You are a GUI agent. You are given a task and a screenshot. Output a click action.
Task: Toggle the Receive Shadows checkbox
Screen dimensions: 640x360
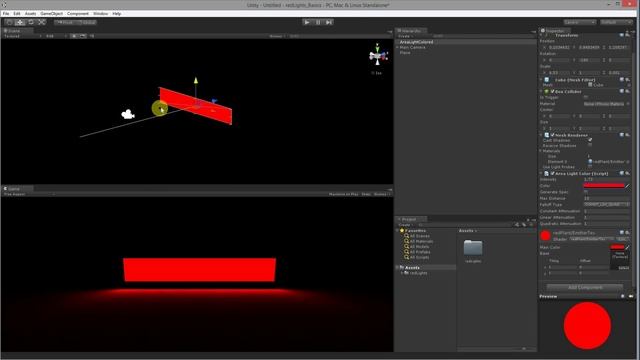point(590,145)
